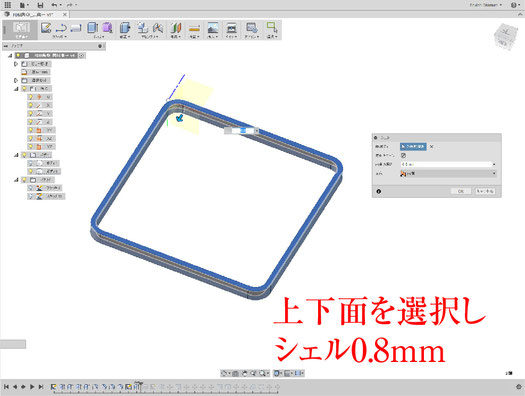Viewport: 525px width, 396px height.
Task: Open the Model workspace menu button
Action: pos(21,30)
